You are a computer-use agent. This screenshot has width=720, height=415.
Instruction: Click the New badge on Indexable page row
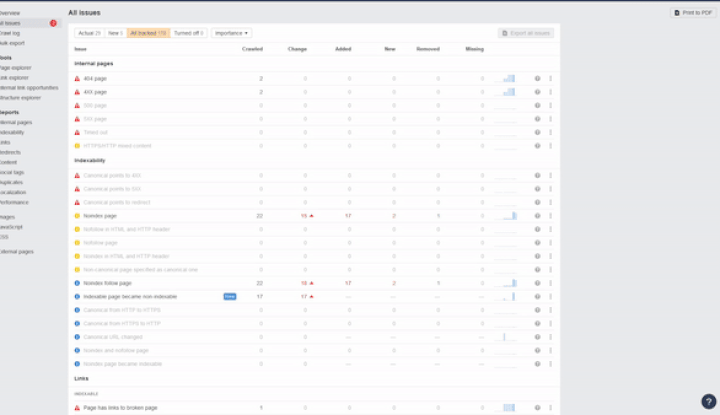pyautogui.click(x=229, y=297)
